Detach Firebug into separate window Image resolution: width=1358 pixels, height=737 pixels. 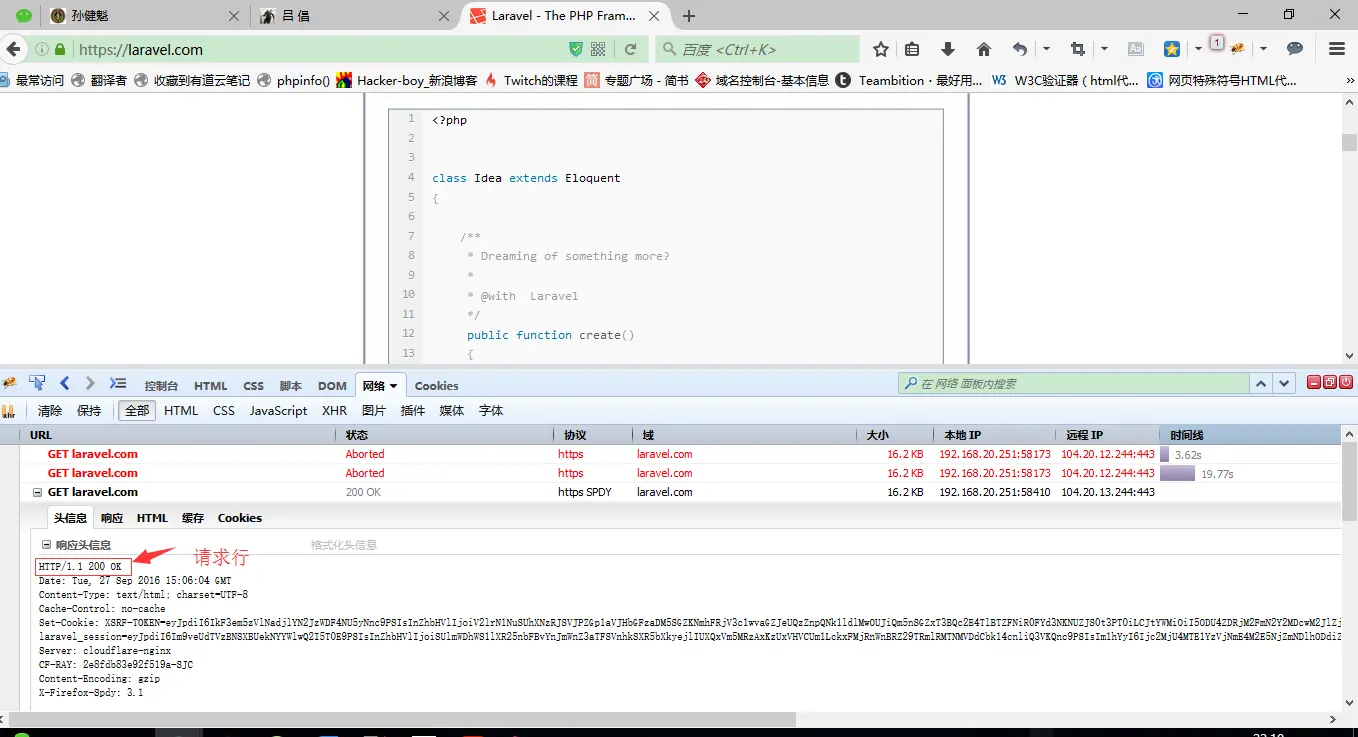pyautogui.click(x=1330, y=382)
